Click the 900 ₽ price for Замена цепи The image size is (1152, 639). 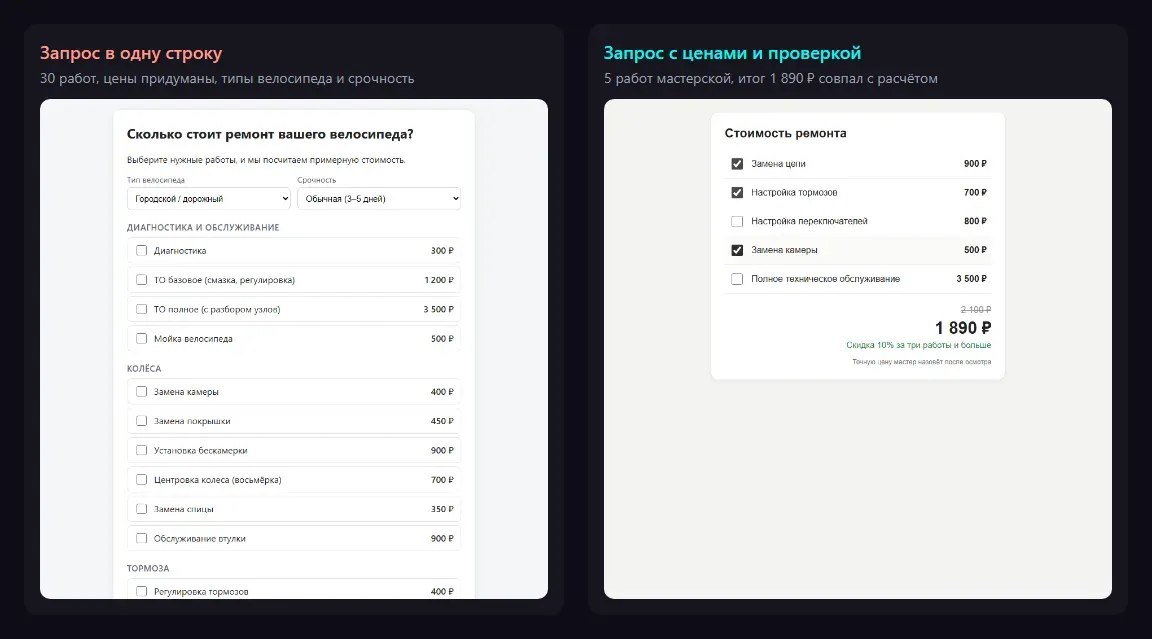click(976, 164)
